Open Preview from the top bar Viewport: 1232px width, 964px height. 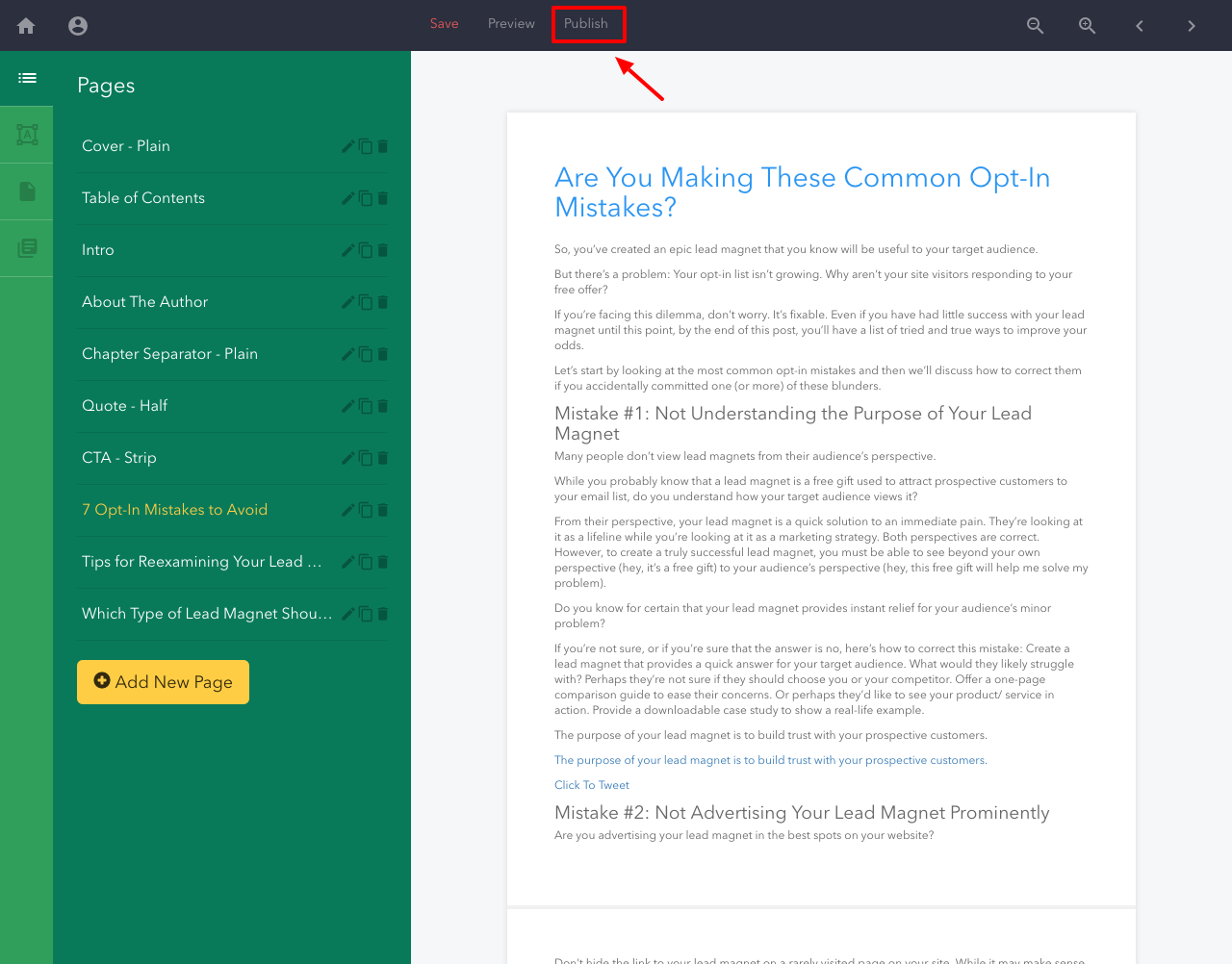click(511, 24)
